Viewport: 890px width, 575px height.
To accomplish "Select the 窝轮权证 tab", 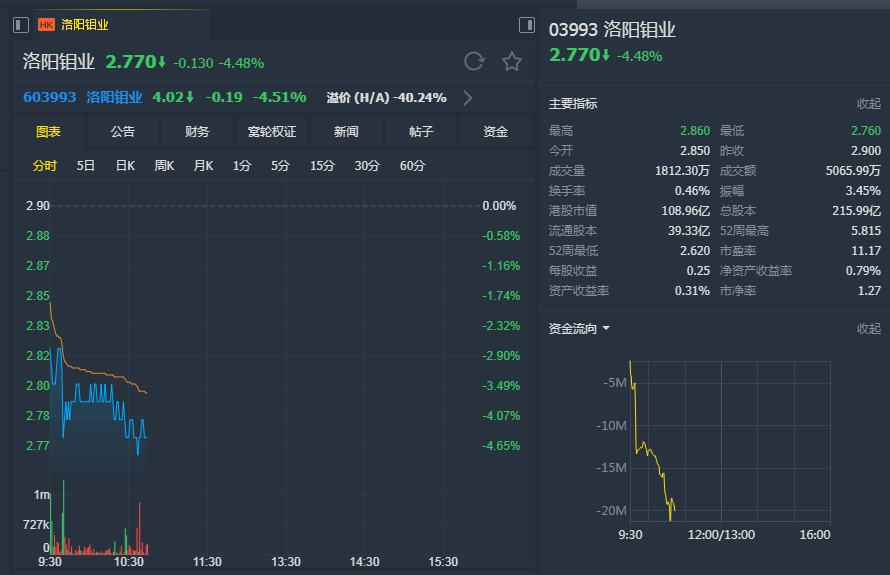I will pos(272,132).
